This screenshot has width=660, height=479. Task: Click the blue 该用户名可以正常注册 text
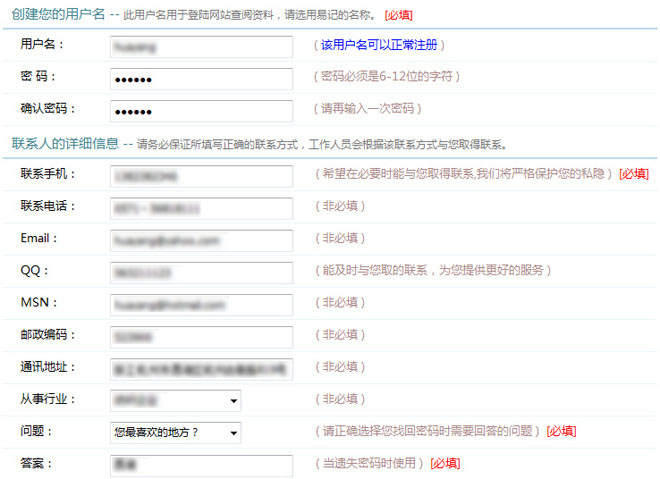[379, 46]
